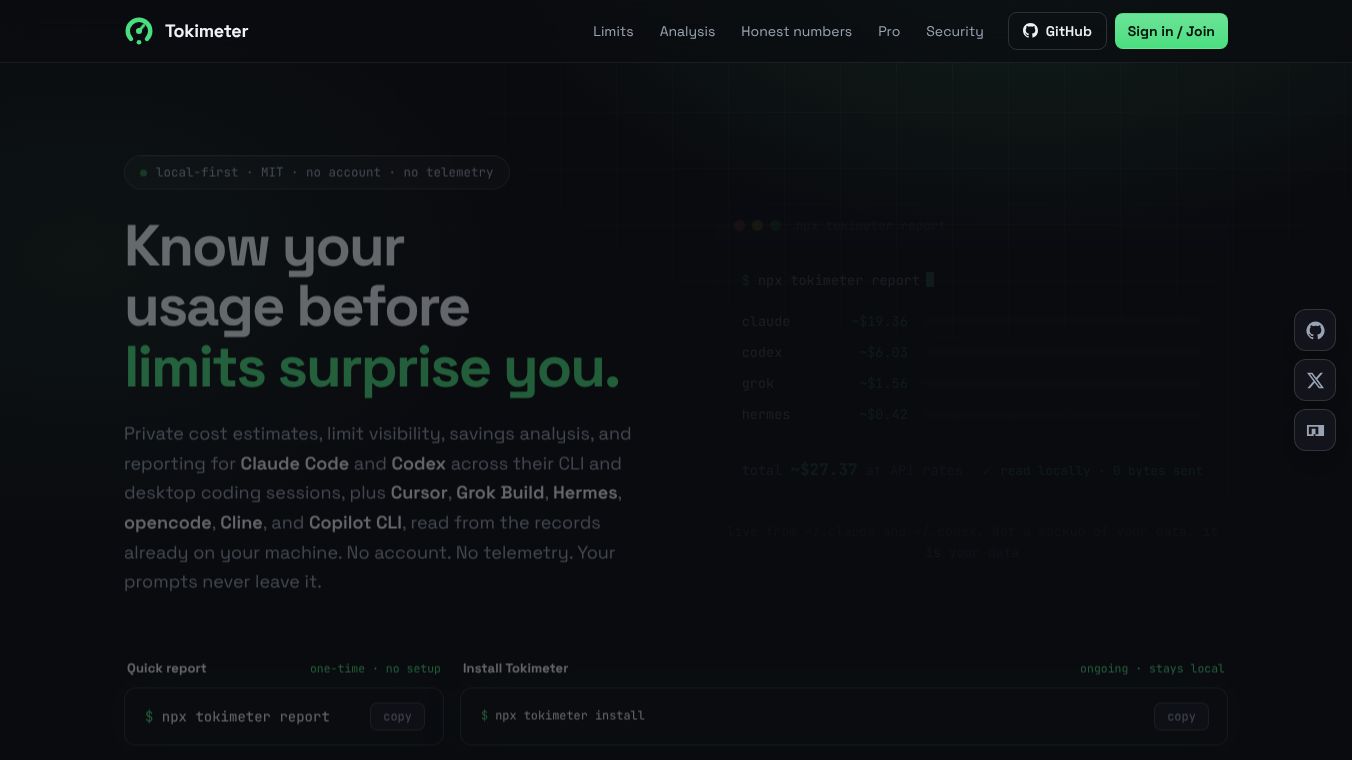Click the "one-time · no setup" text
Screen dimensions: 1352x760
[375, 668]
